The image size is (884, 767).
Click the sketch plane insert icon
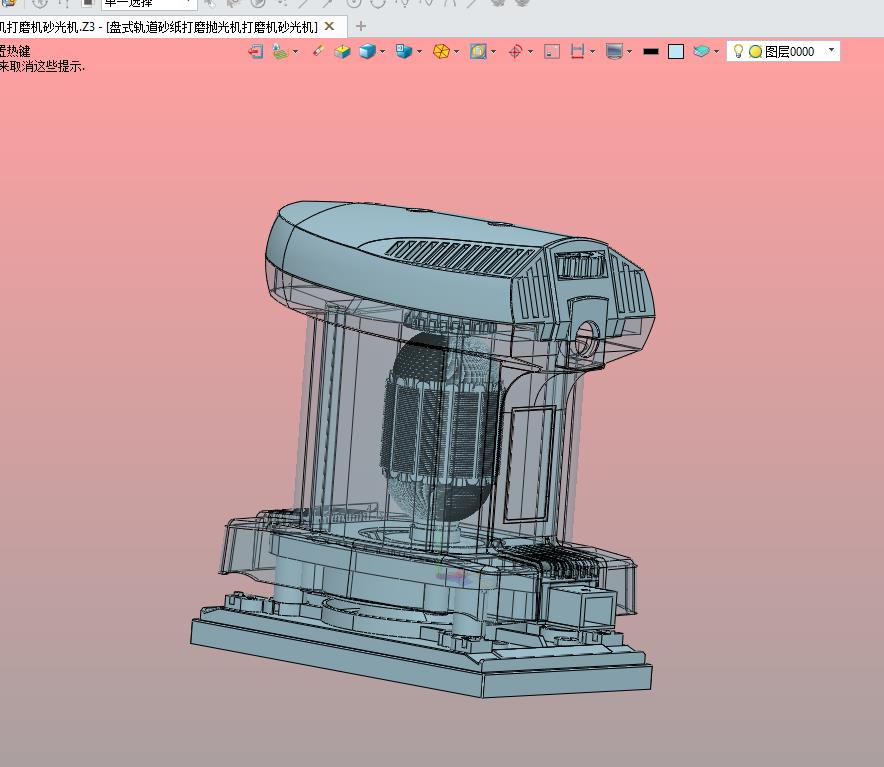tap(280, 52)
